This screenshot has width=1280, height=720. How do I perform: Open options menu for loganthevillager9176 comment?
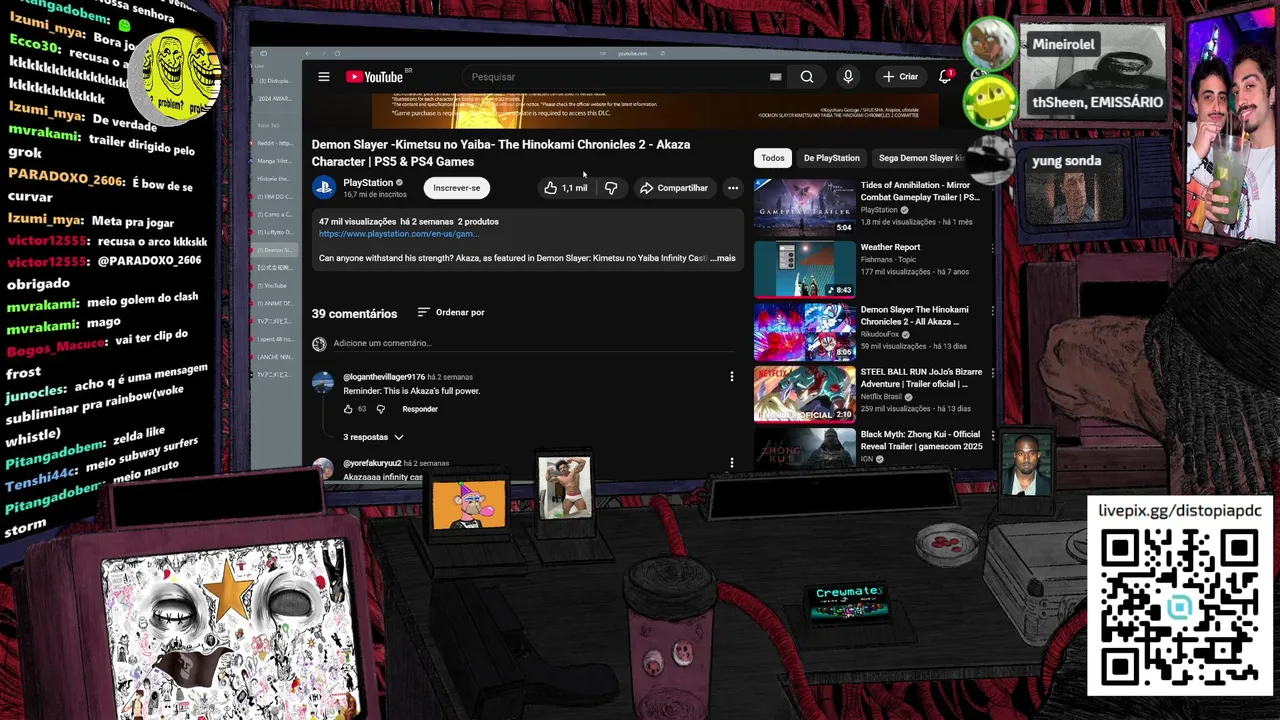click(x=732, y=377)
